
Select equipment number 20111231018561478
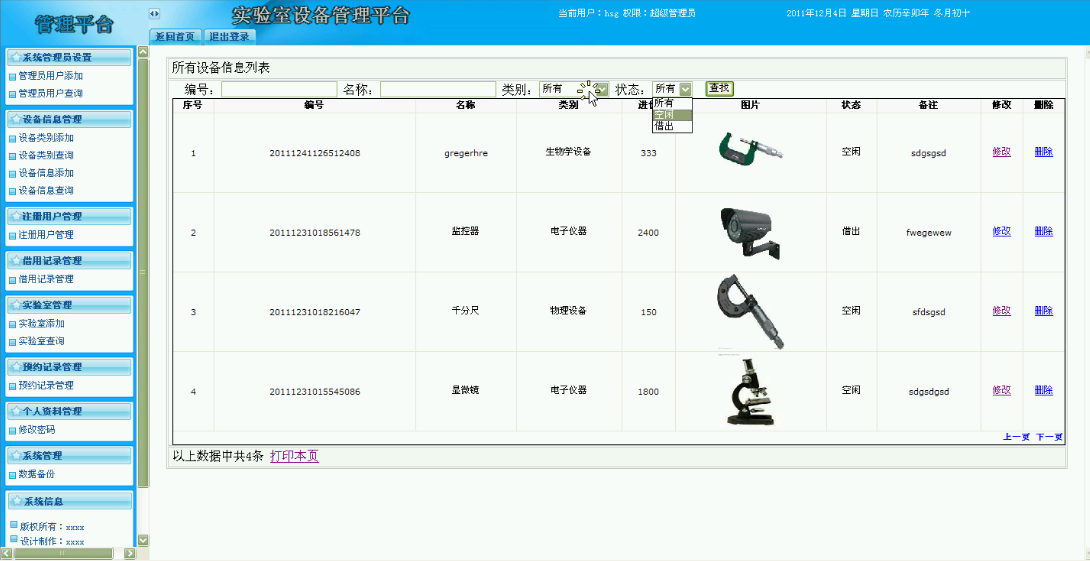(x=315, y=232)
